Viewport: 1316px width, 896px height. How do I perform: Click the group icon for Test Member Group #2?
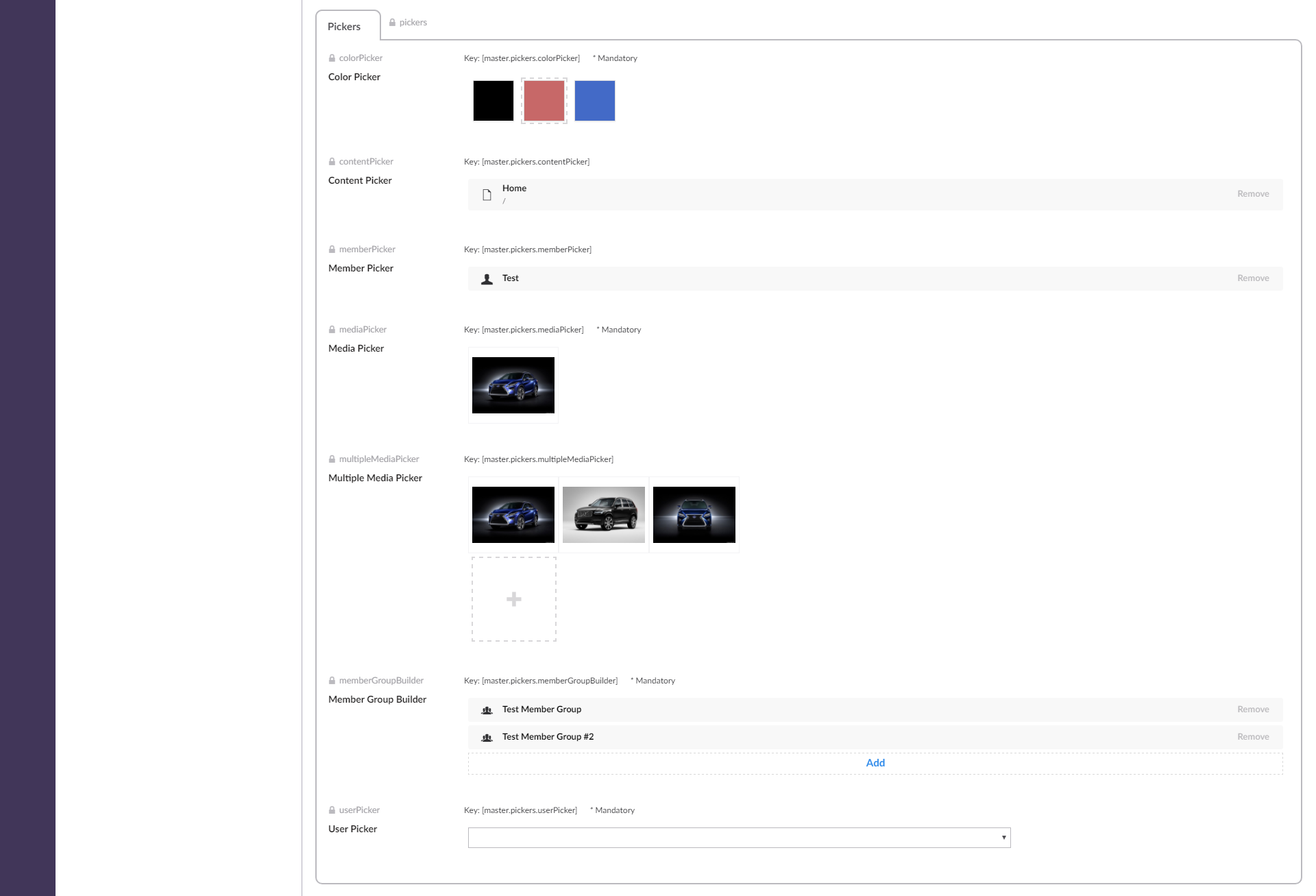pos(487,738)
